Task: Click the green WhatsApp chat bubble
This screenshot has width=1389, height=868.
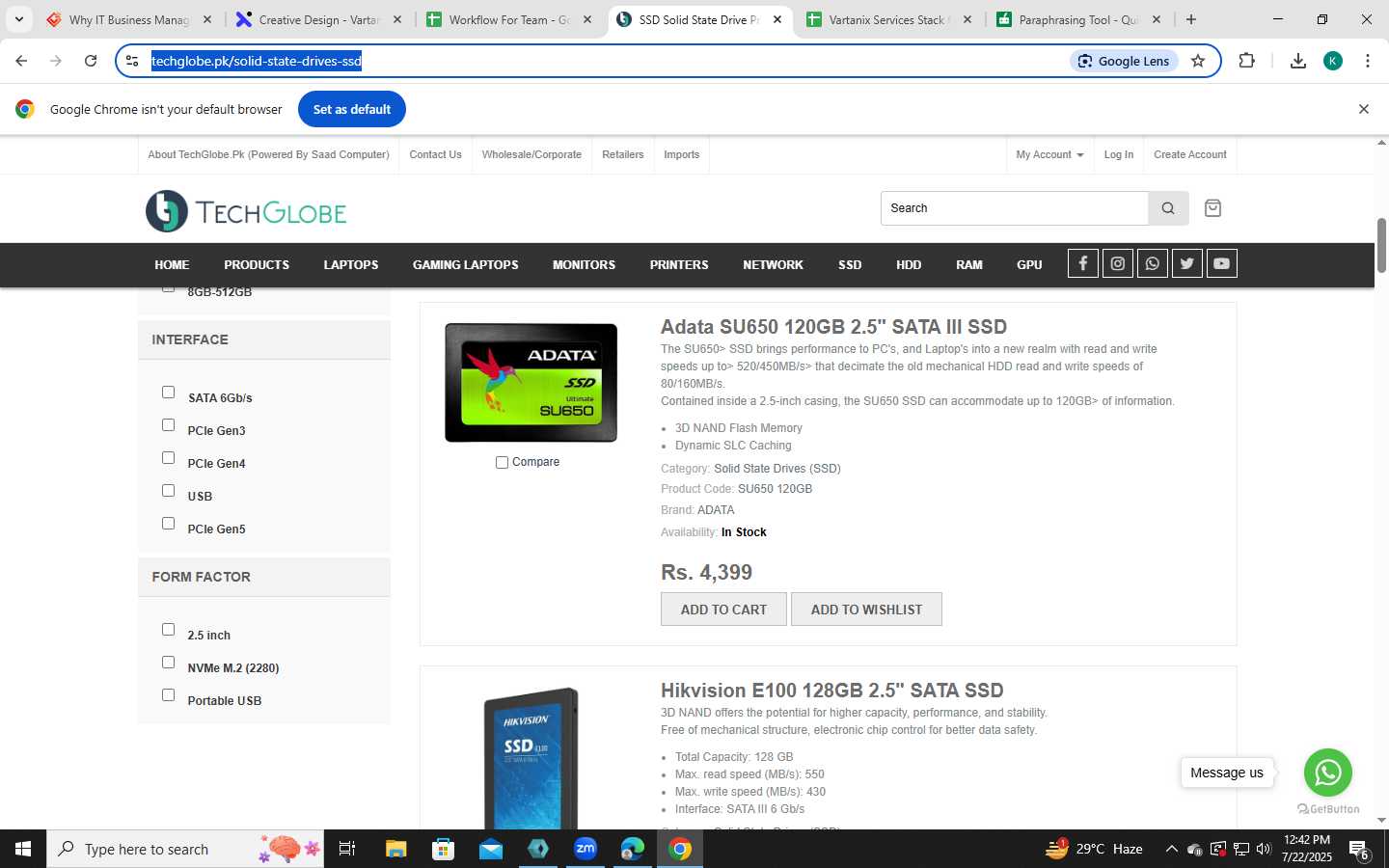Action: coord(1327,773)
